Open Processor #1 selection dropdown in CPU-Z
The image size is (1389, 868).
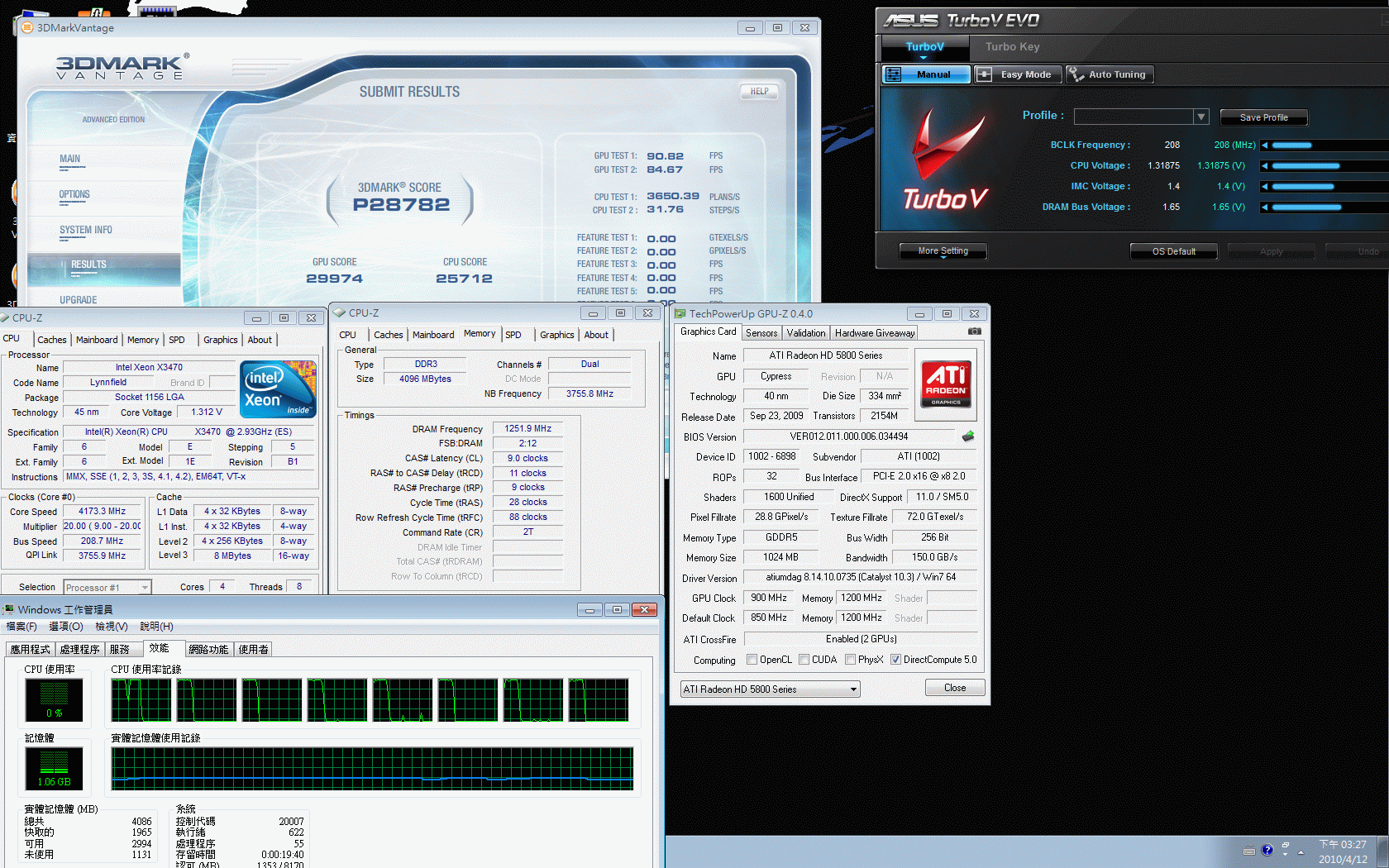(x=107, y=588)
